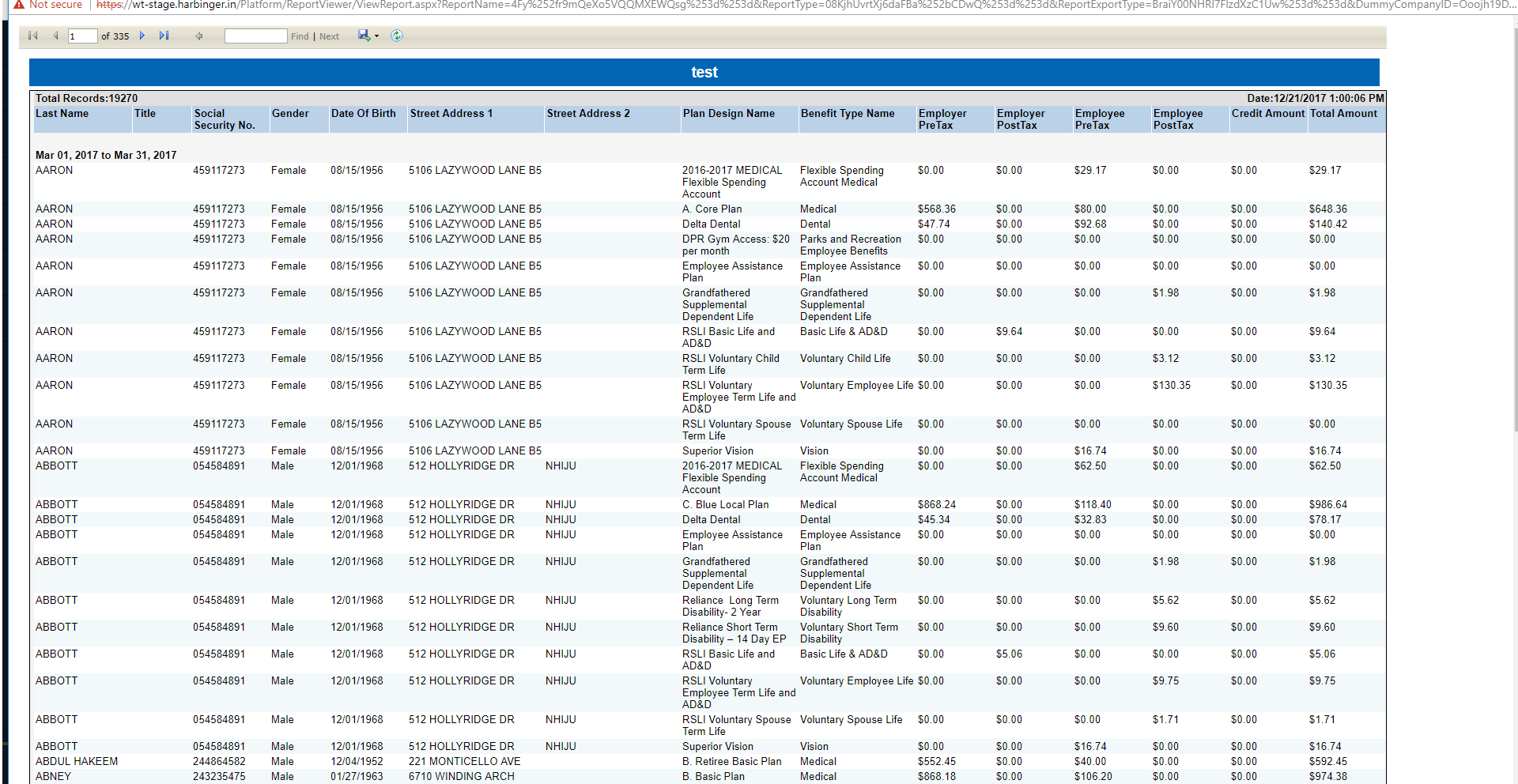Refresh the report with the refresh icon
This screenshot has height=784, width=1518.
397,36
